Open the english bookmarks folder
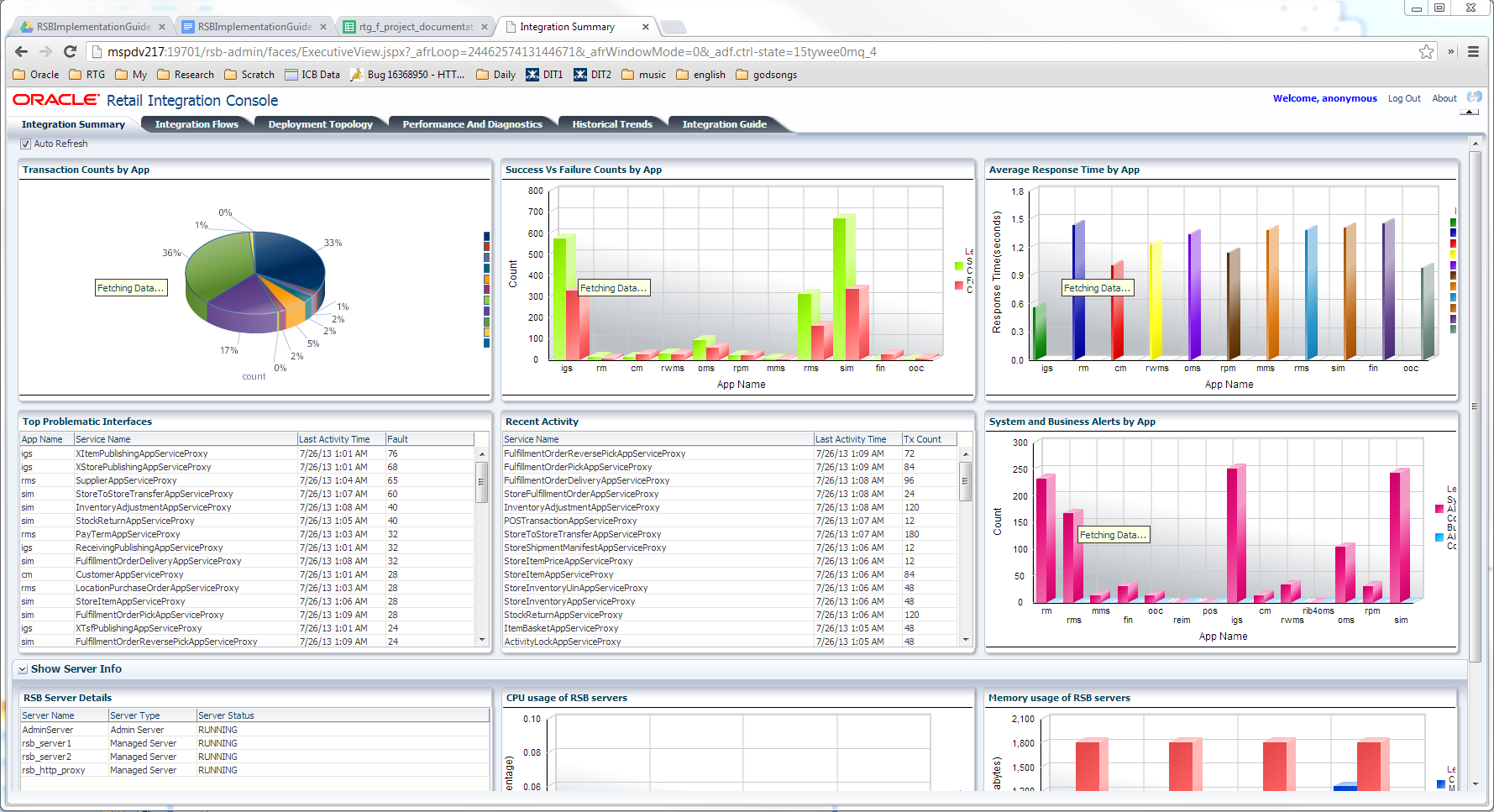This screenshot has width=1494, height=812. [x=700, y=75]
